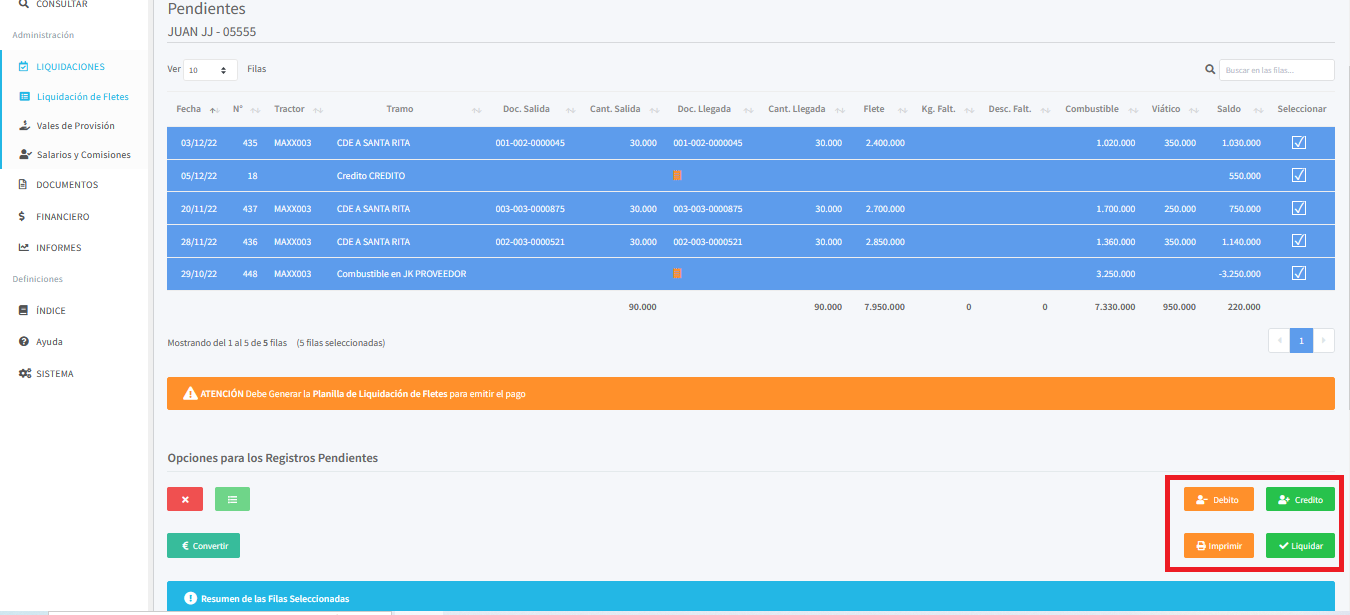1350x615 pixels.
Task: Click the orange marker in Credito CREDITO row
Action: click(678, 176)
